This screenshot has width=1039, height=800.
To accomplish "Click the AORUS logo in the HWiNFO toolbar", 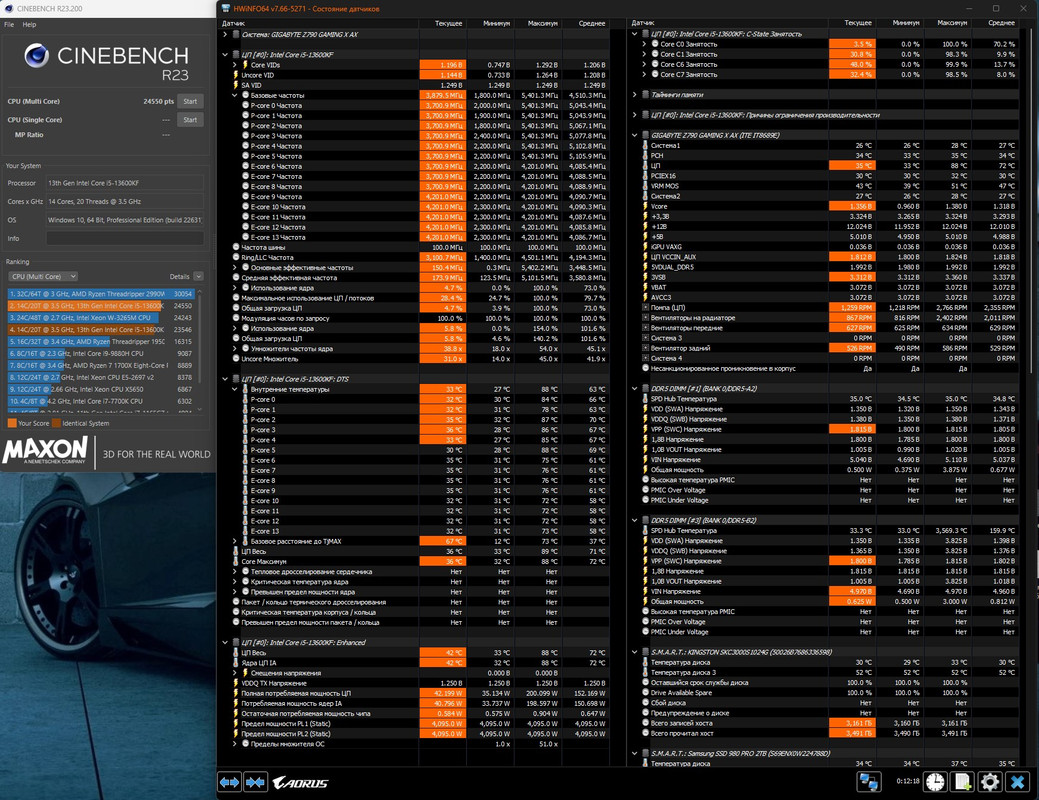I will (300, 783).
